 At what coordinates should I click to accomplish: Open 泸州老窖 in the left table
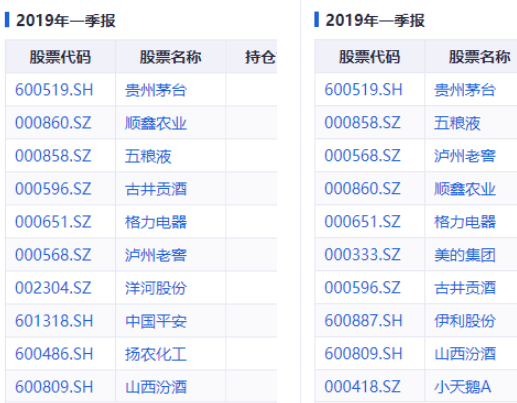156,255
